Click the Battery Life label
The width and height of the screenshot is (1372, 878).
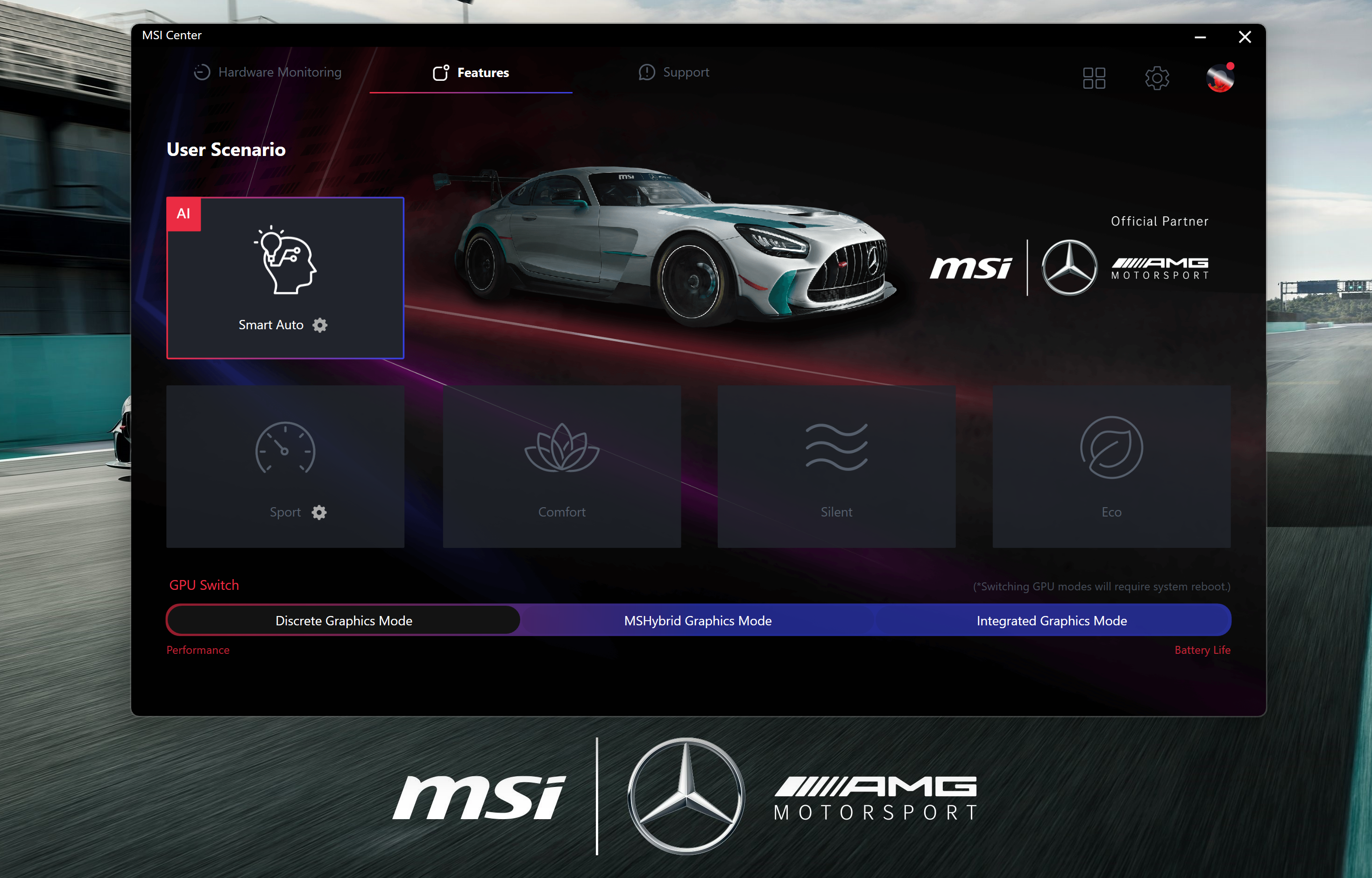point(1202,650)
